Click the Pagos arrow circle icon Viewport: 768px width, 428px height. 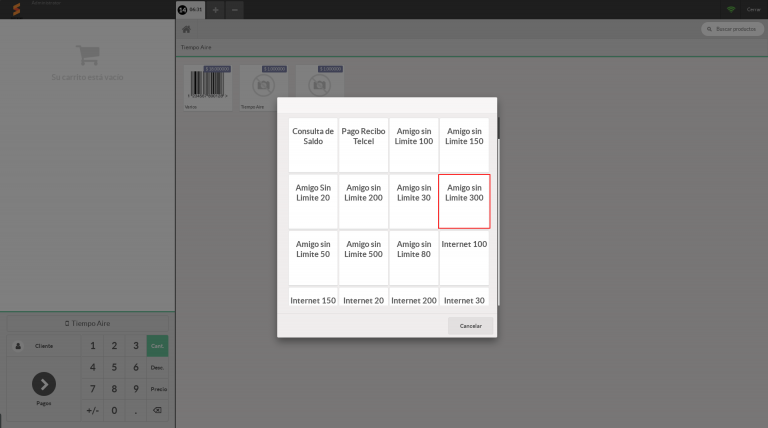click(44, 384)
